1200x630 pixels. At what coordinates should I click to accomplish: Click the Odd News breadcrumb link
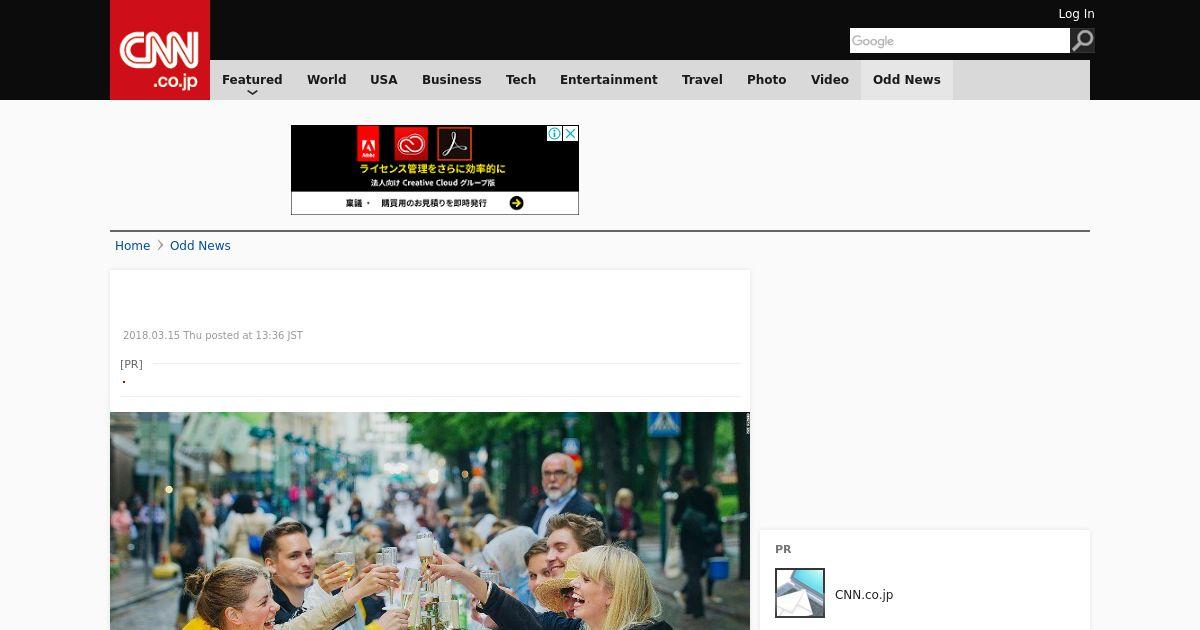pos(200,246)
